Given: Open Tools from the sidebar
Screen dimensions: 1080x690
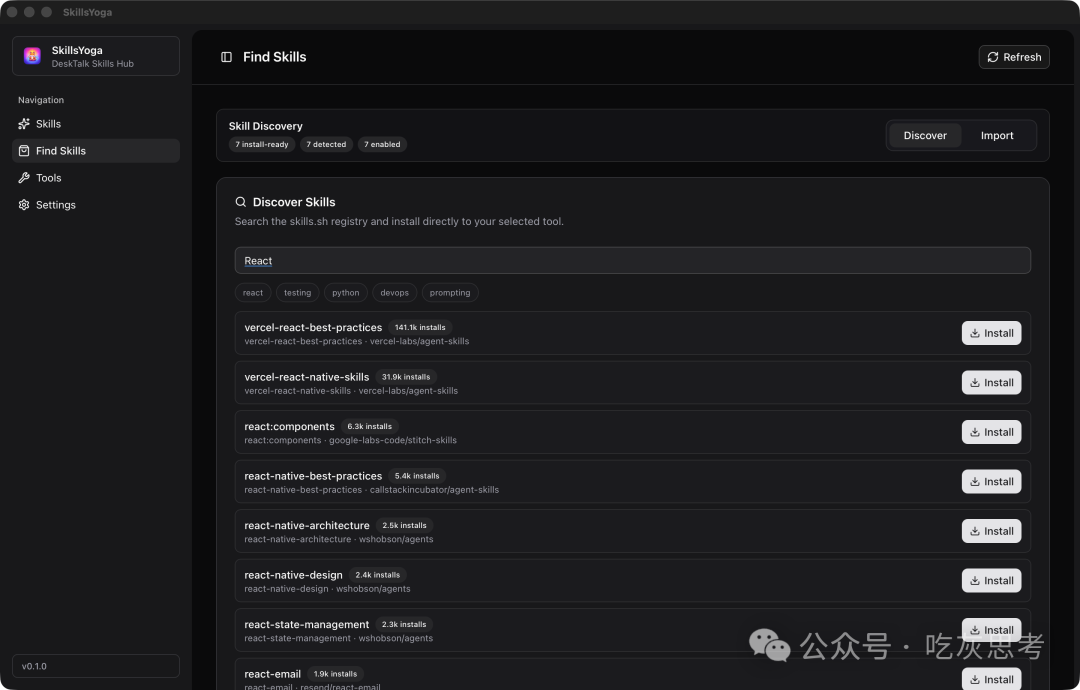Looking at the screenshot, I should pos(96,178).
